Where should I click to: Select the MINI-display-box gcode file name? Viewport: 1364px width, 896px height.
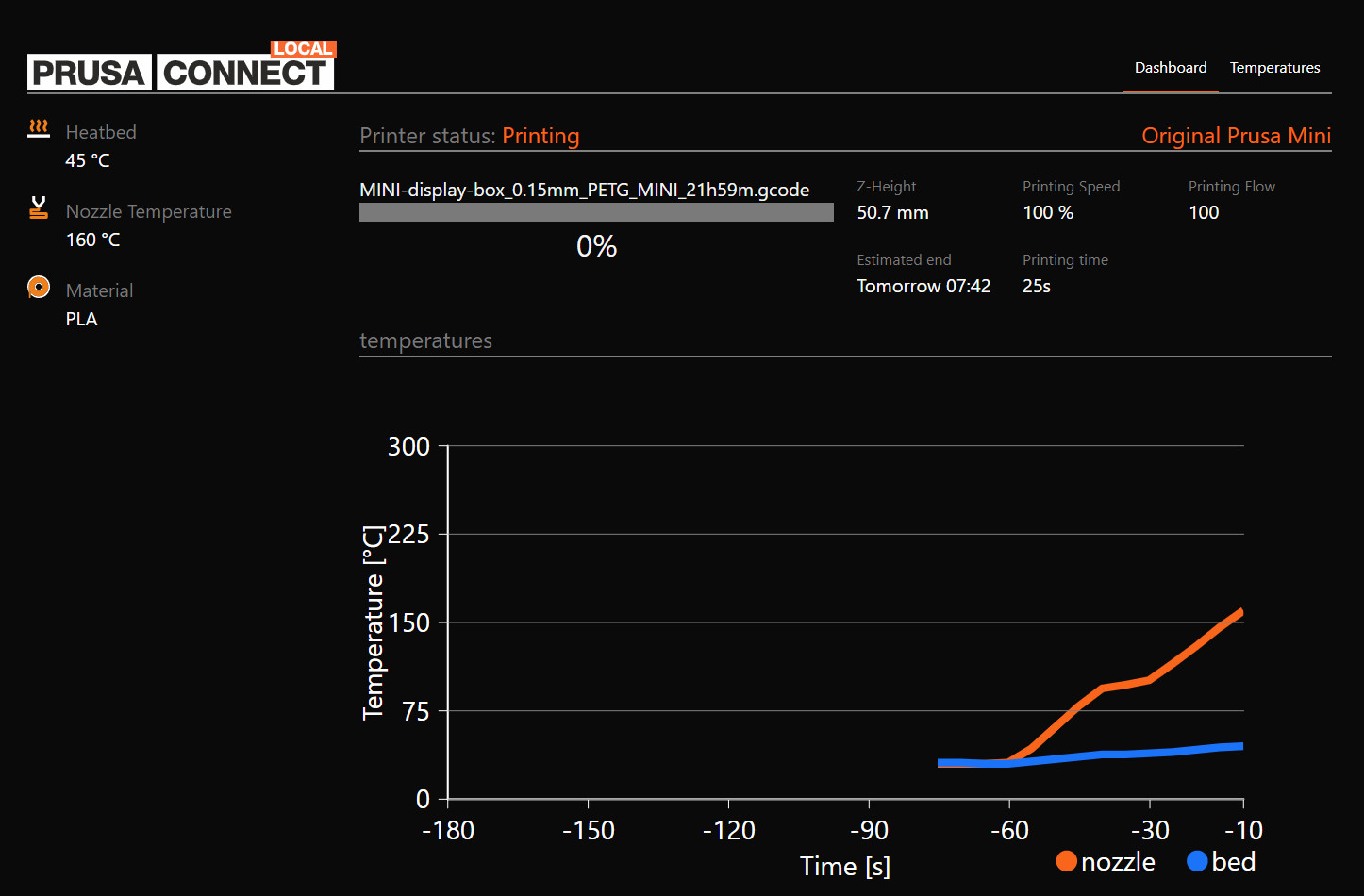585,190
